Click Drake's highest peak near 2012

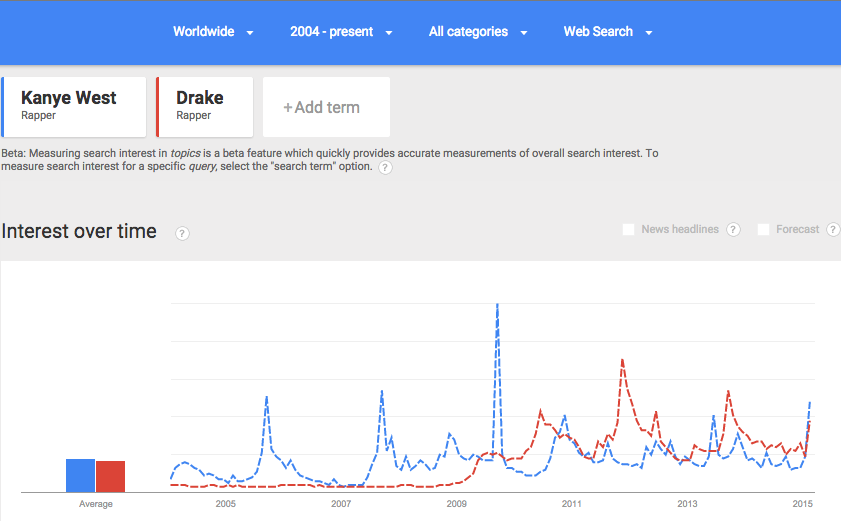point(622,361)
